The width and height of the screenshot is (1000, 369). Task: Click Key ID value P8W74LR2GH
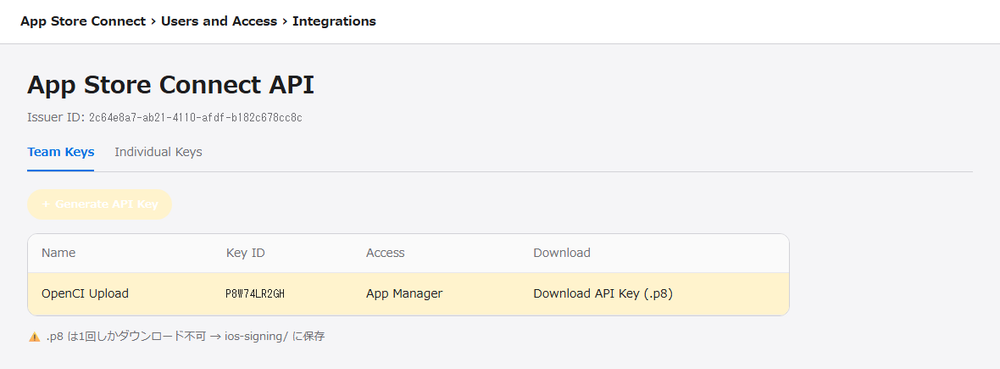point(255,294)
